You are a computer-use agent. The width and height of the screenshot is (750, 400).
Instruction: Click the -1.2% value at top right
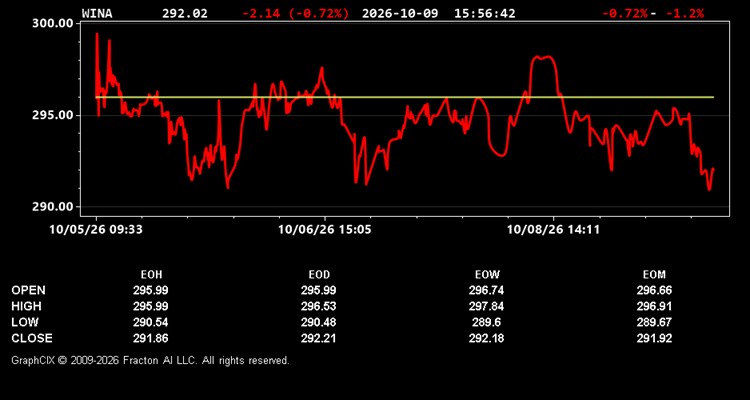pos(685,13)
